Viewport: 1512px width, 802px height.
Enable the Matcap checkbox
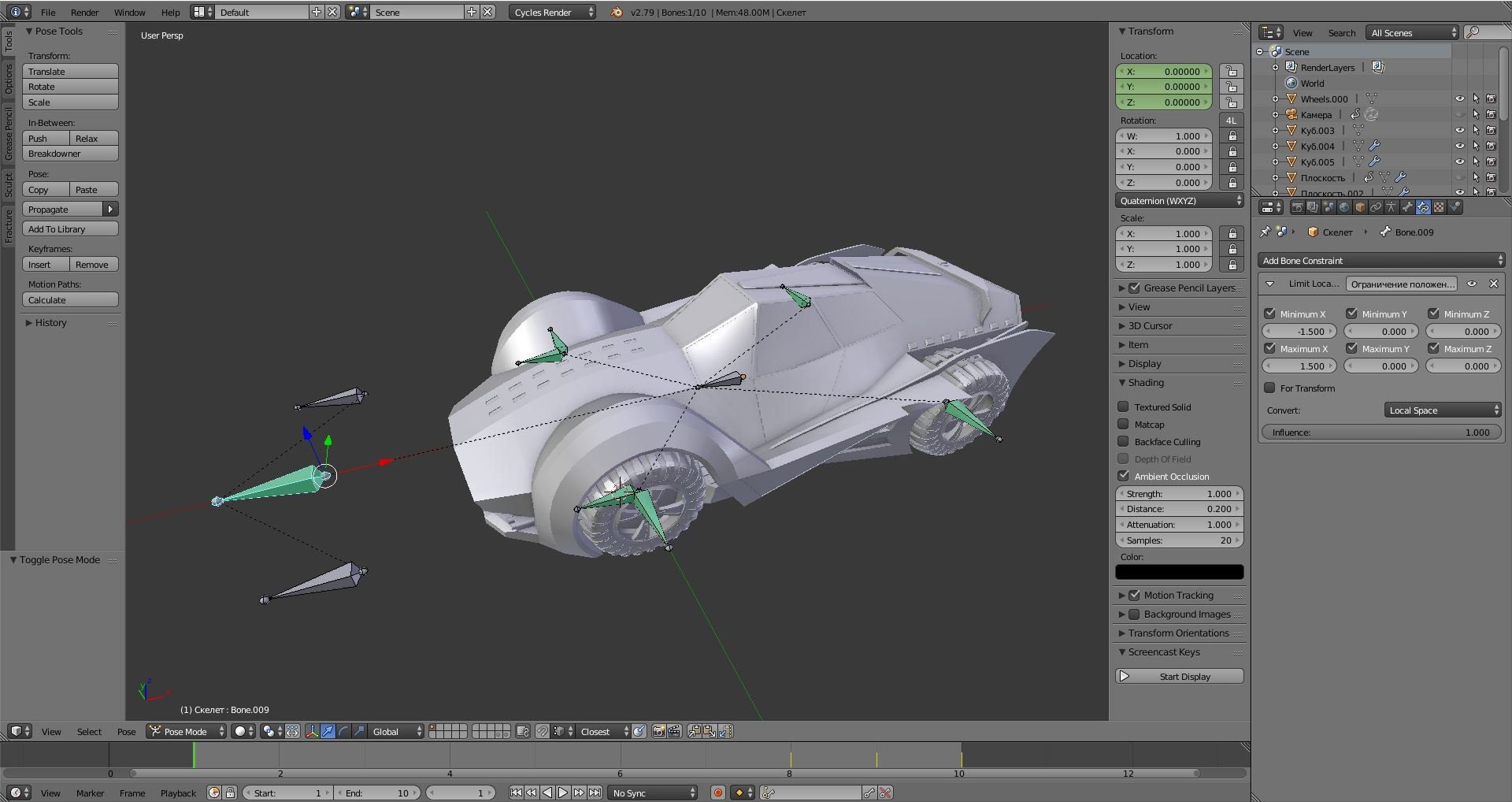click(1123, 424)
